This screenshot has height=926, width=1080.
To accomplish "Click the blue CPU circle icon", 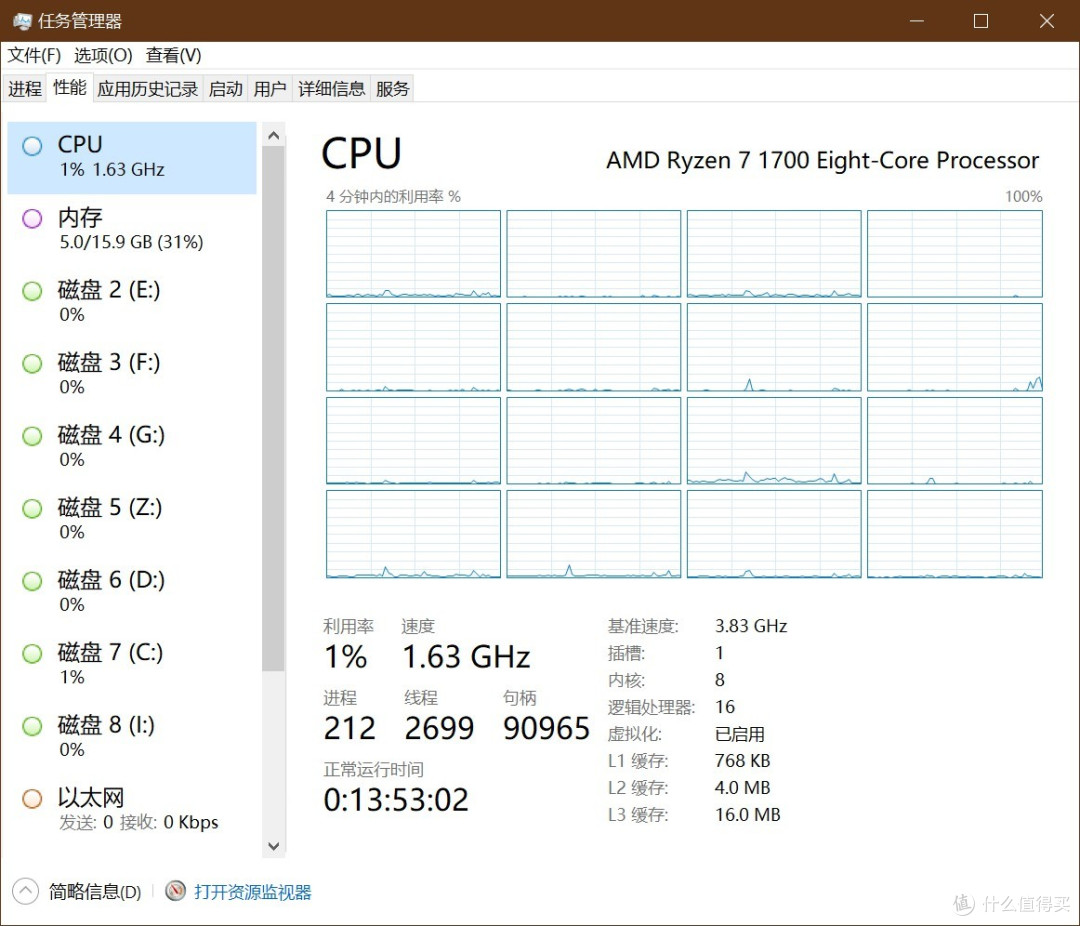I will pyautogui.click(x=32, y=146).
